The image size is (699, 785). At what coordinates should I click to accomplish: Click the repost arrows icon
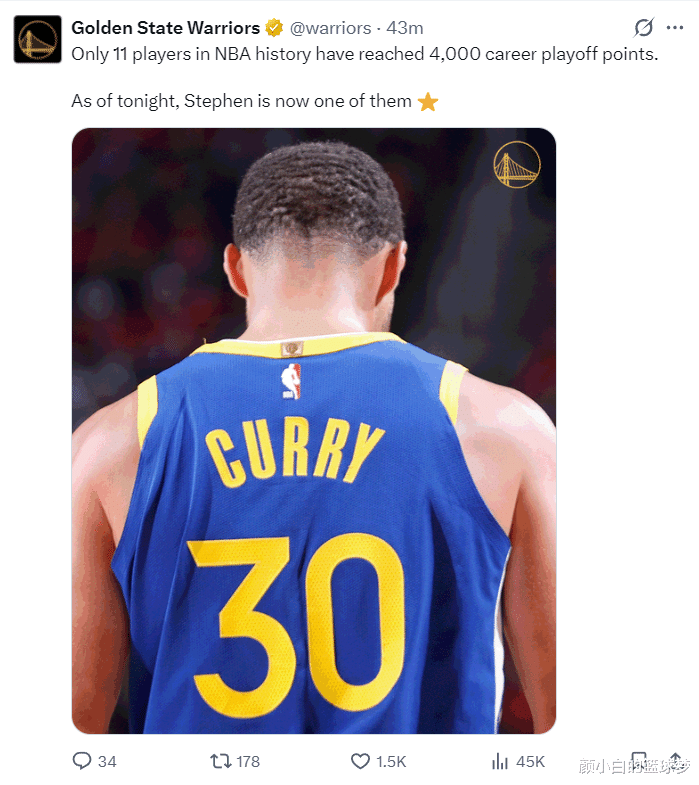click(220, 761)
